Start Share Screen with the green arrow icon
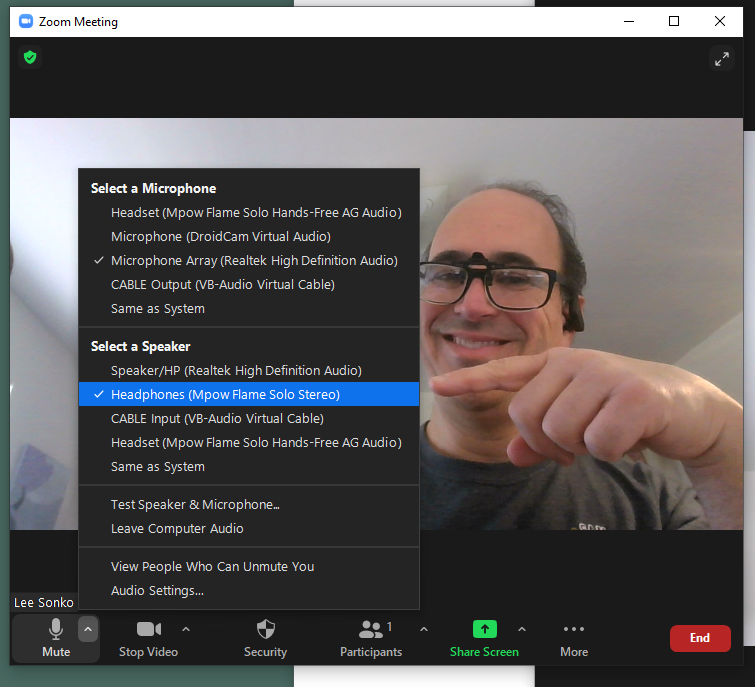The width and height of the screenshot is (755, 687). (484, 629)
